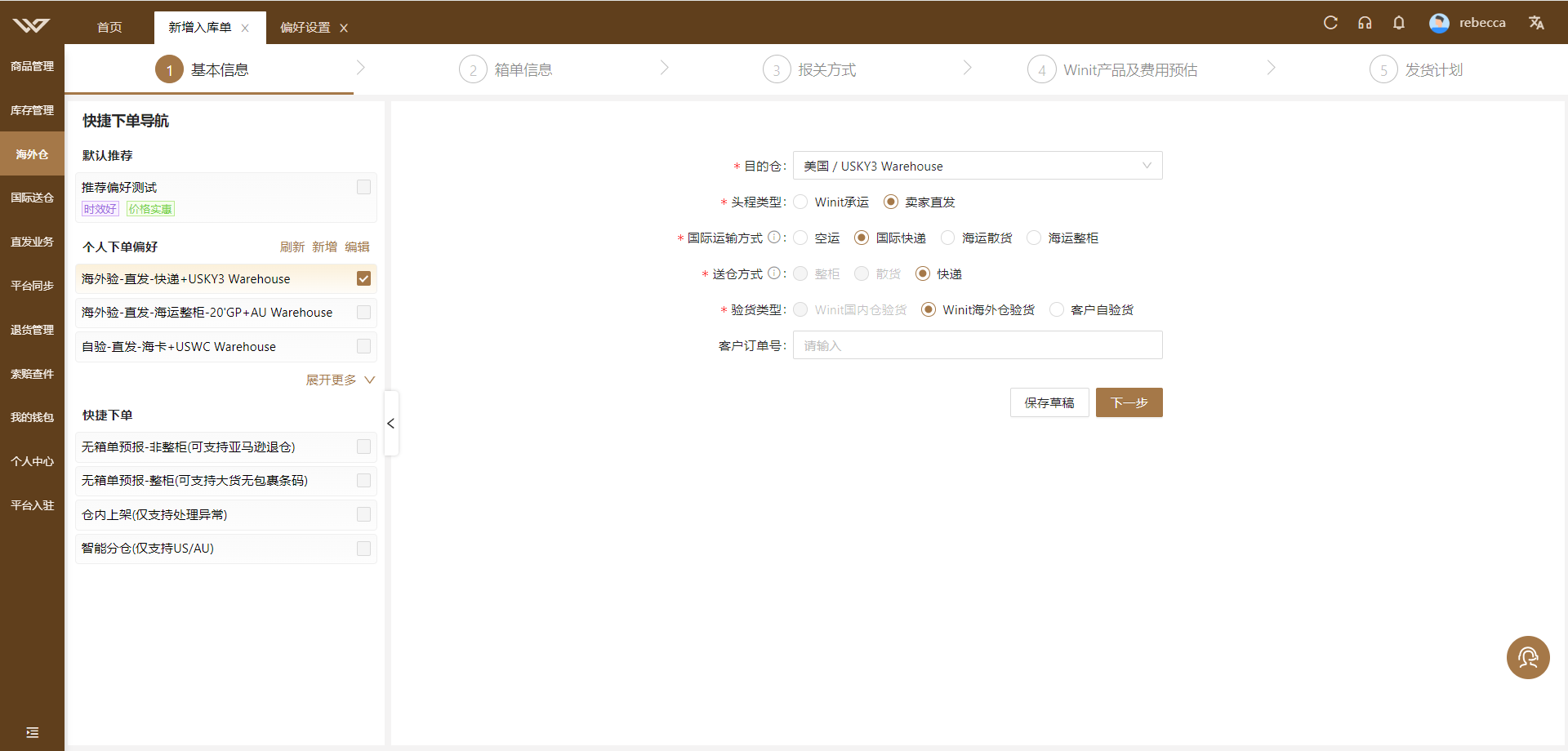
Task: Open the headset support icon
Action: [1365, 23]
